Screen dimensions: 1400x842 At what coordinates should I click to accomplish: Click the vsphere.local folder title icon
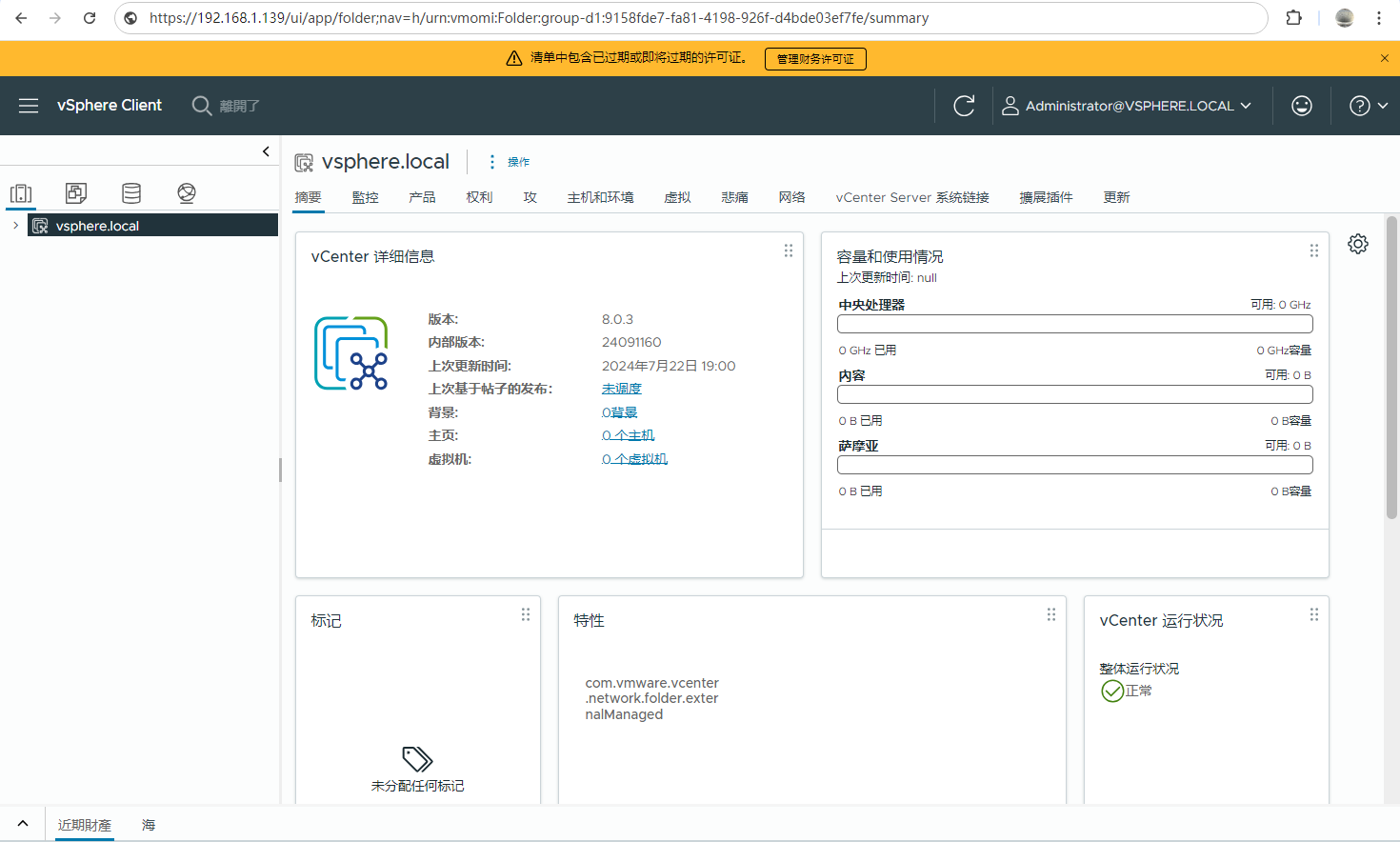(304, 163)
